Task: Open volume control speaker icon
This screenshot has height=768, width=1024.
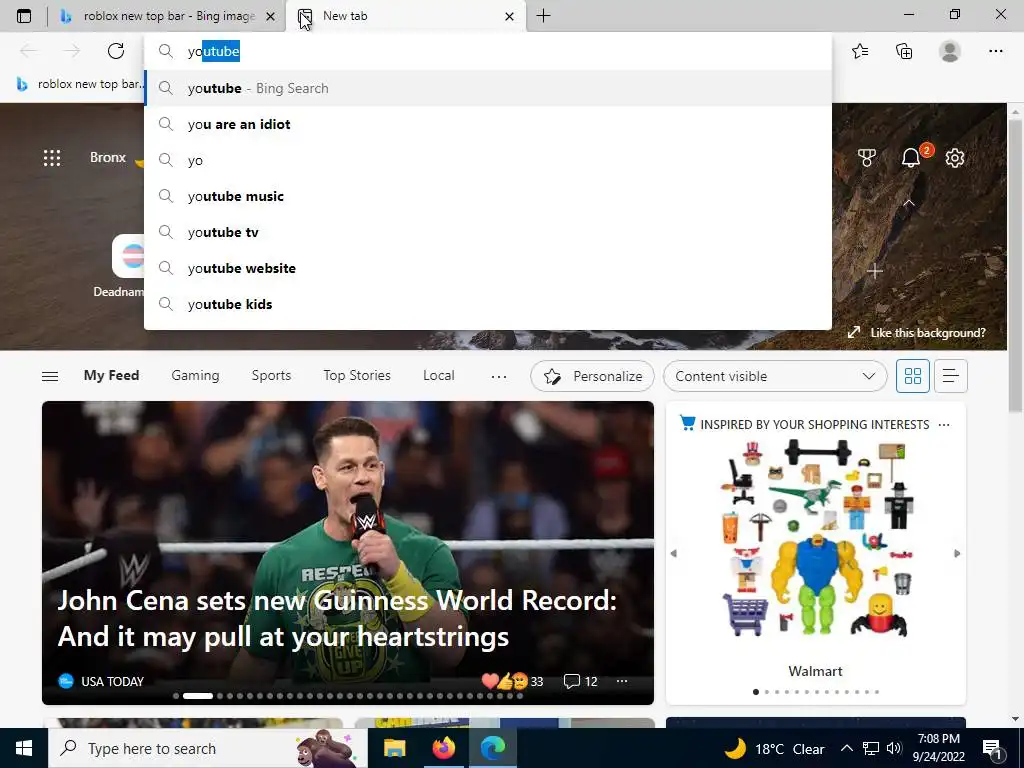Action: point(894,748)
